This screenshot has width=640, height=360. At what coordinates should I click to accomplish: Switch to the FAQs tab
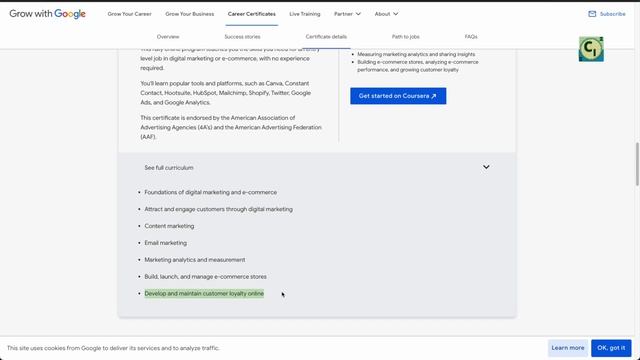click(471, 37)
